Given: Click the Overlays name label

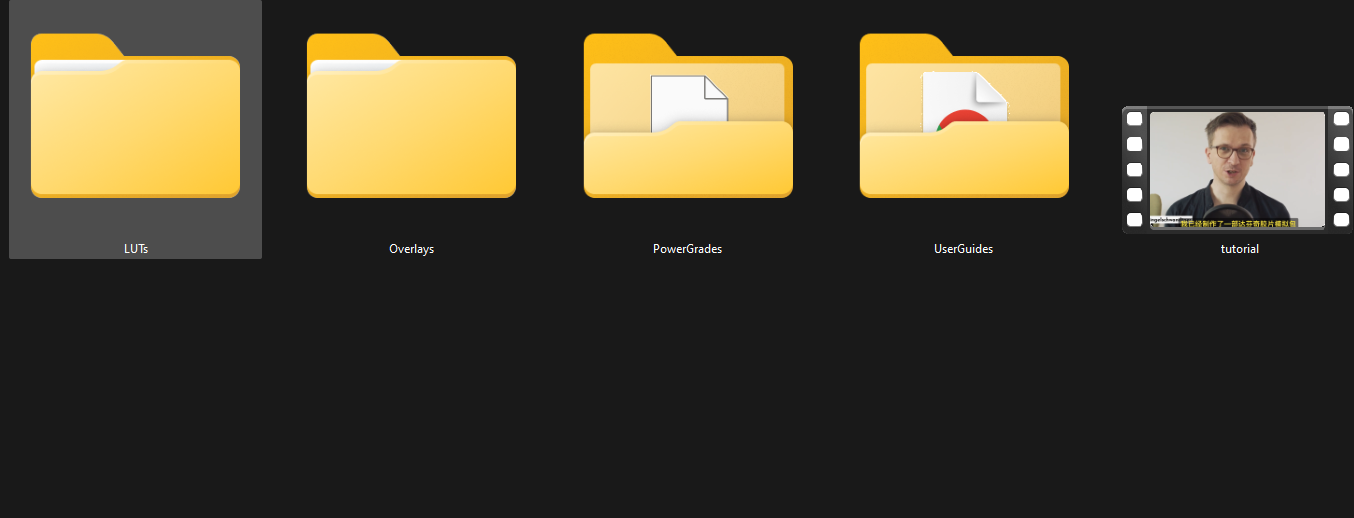Looking at the screenshot, I should (x=411, y=249).
